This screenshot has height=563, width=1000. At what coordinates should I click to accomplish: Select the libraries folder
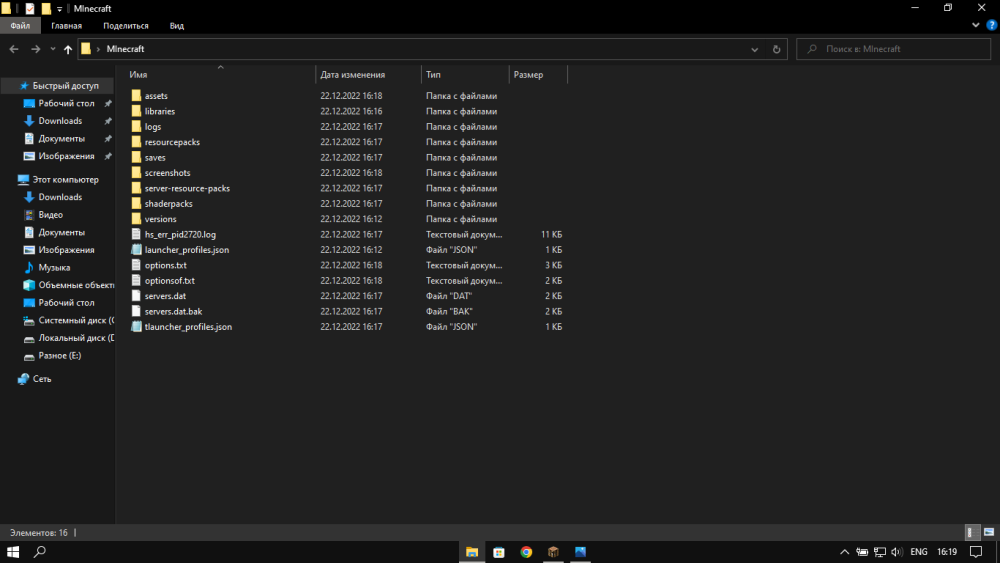click(x=159, y=111)
